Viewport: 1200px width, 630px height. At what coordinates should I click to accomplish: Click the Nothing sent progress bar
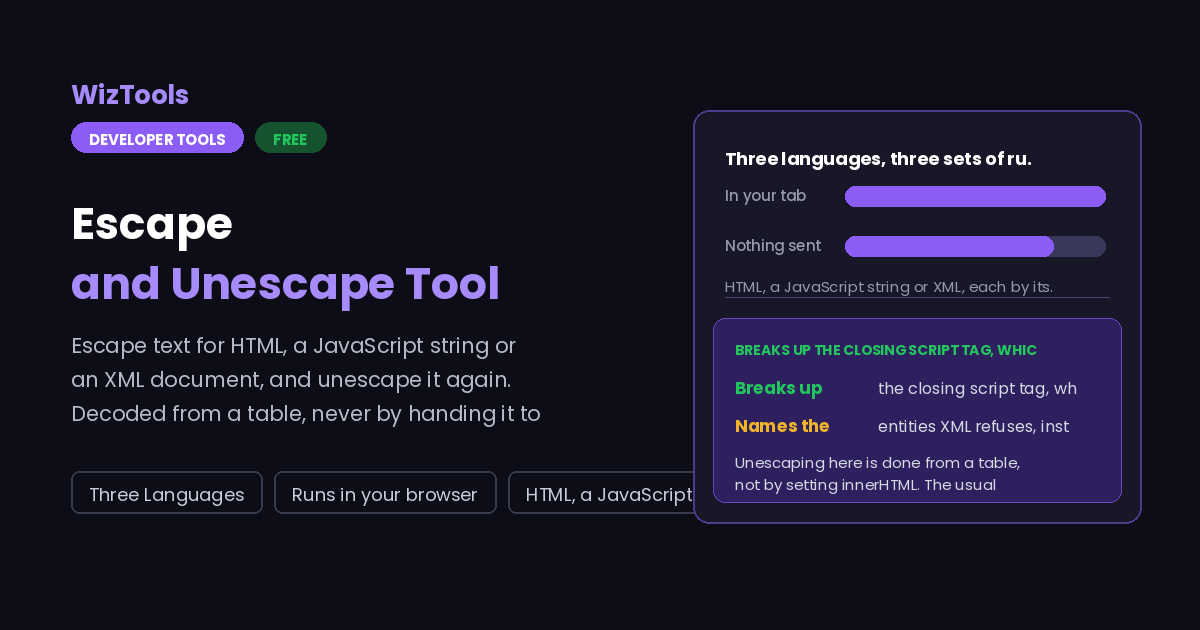pyautogui.click(x=975, y=246)
